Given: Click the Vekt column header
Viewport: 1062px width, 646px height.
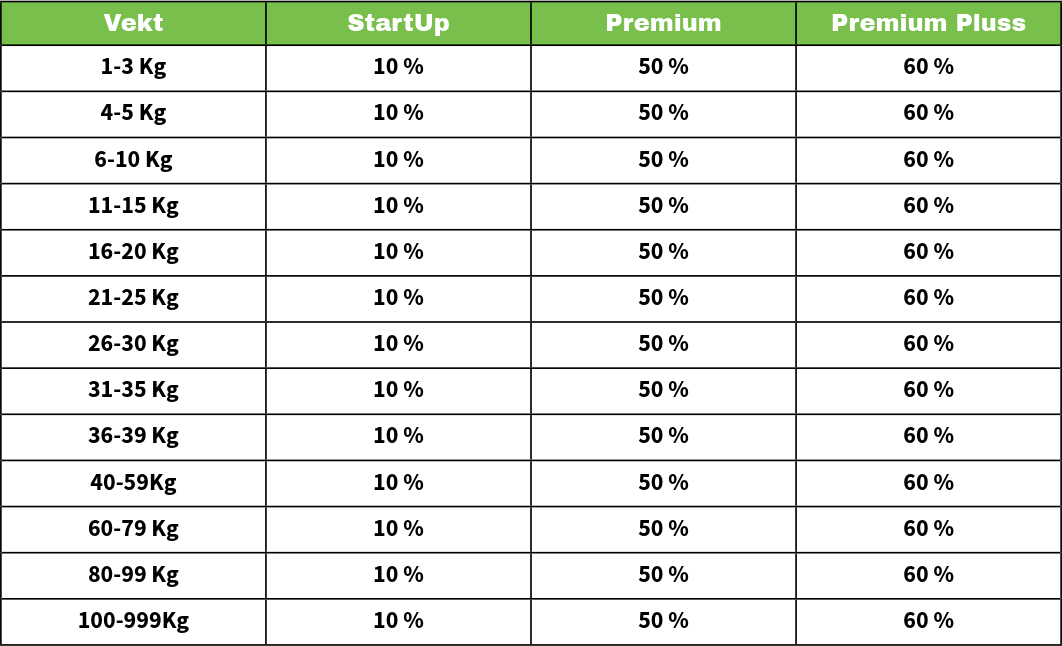Looking at the screenshot, I should pos(133,23).
